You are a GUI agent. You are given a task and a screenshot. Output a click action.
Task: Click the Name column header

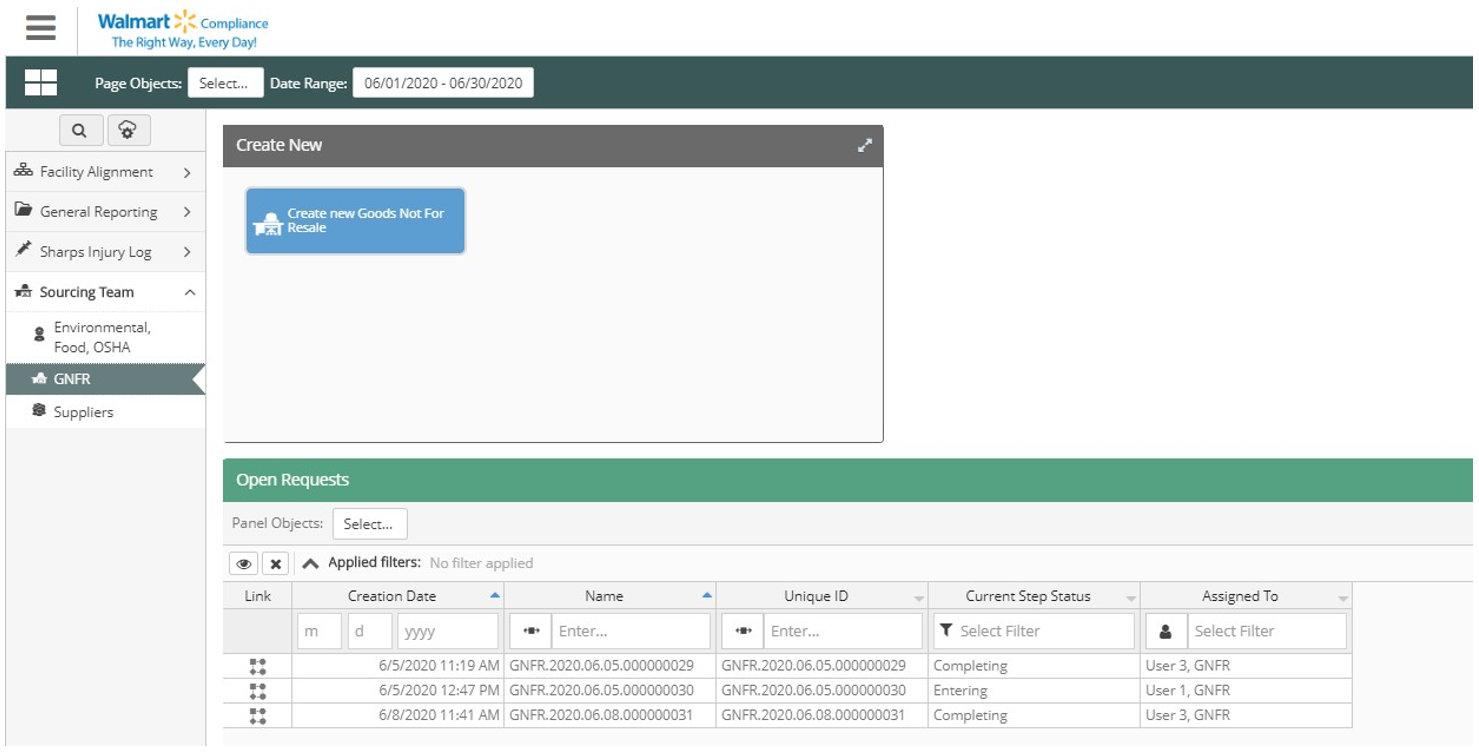610,596
